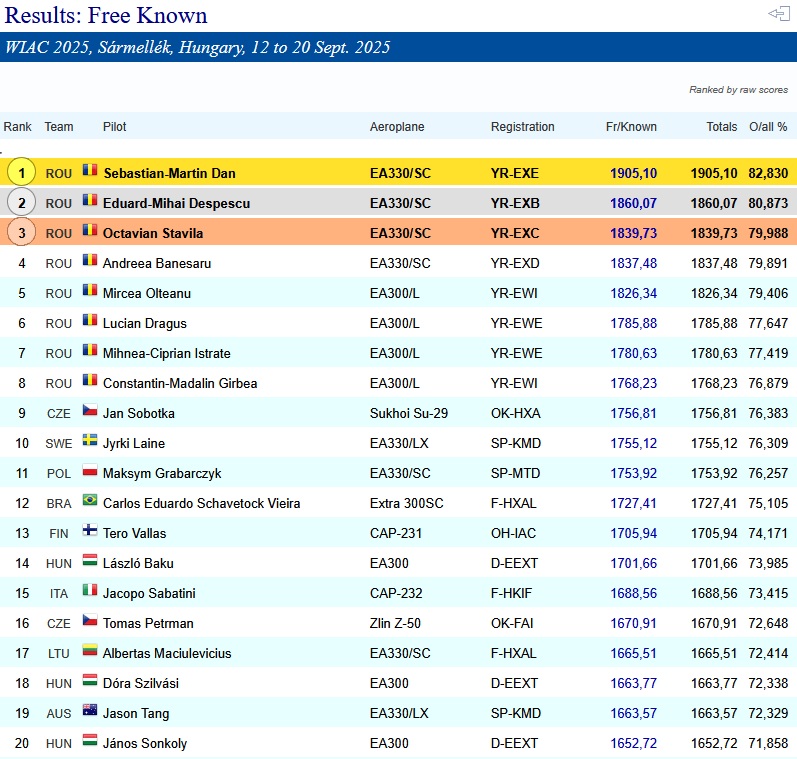Click the Romanian flag beside Sebastian-Martin Dan
This screenshot has height=759, width=797.
(90, 170)
